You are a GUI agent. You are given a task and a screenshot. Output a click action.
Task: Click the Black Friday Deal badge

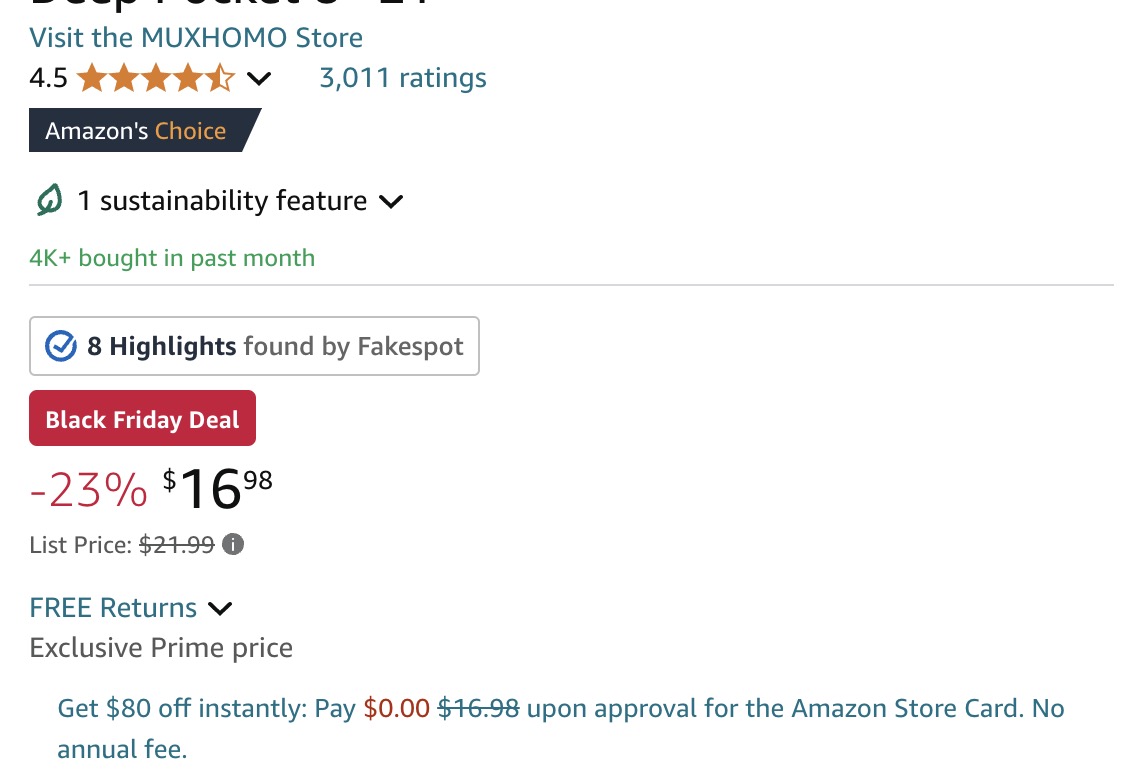tap(142, 418)
